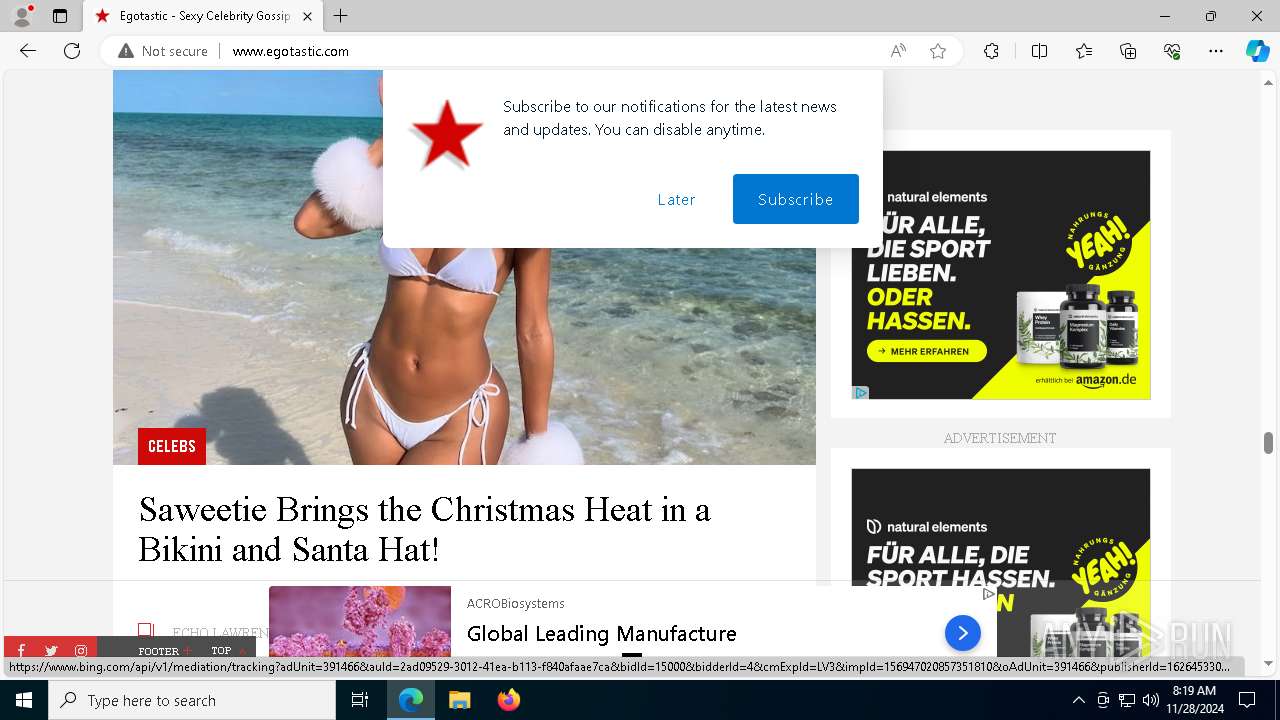
Task: Open volume control in system tray
Action: [1151, 700]
